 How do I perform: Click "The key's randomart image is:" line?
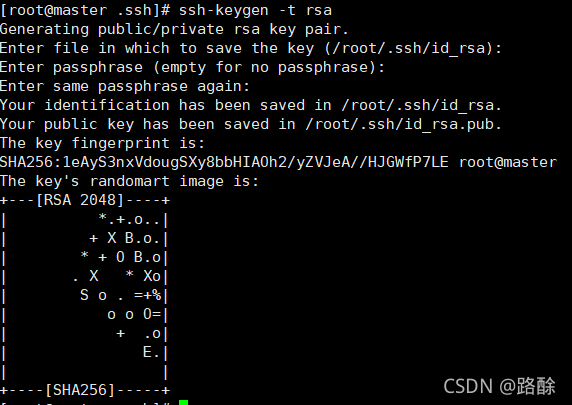coord(129,181)
